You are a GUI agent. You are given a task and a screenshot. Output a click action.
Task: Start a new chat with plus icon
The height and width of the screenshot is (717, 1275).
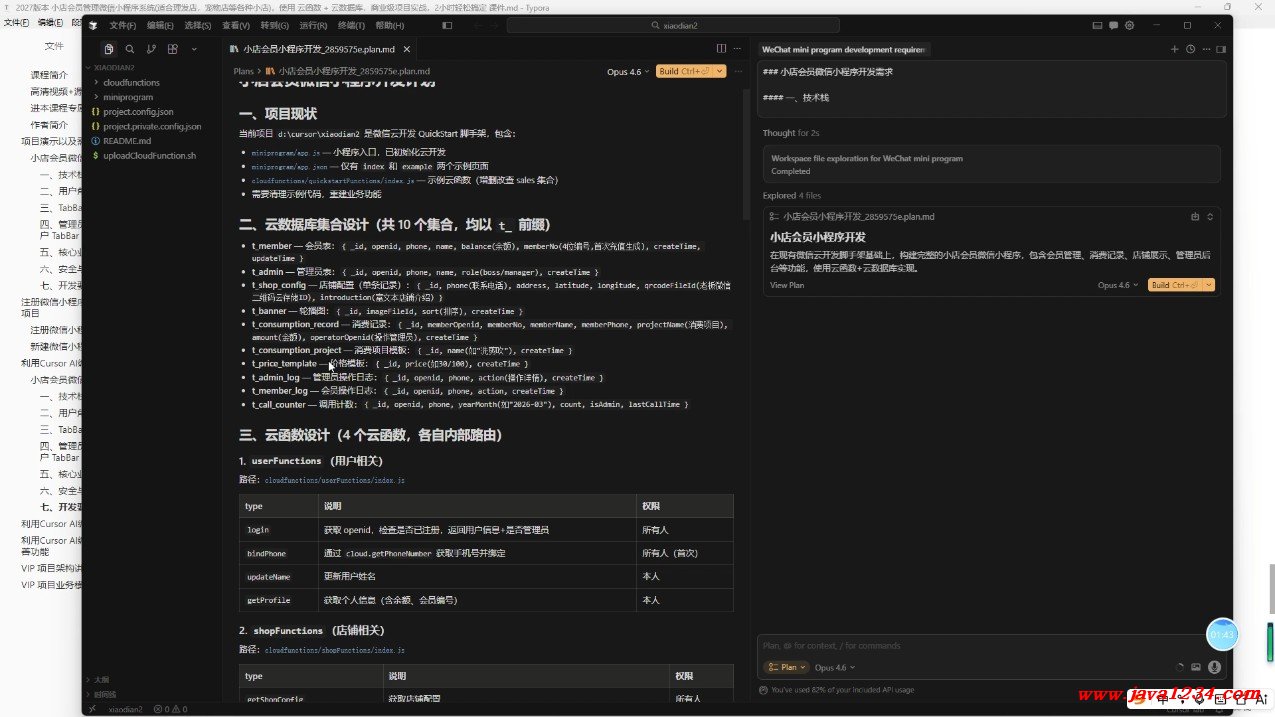pyautogui.click(x=1175, y=49)
